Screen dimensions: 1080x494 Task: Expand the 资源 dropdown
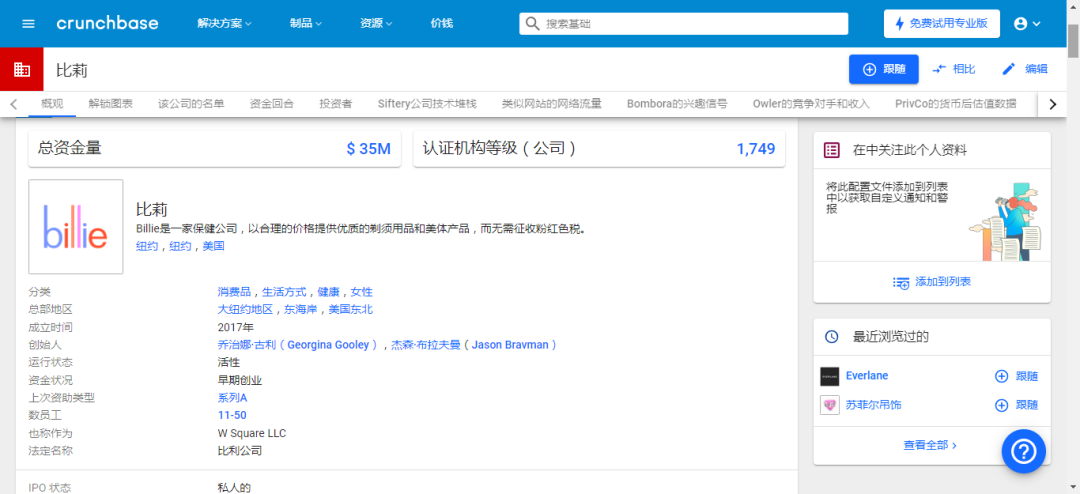[376, 23]
